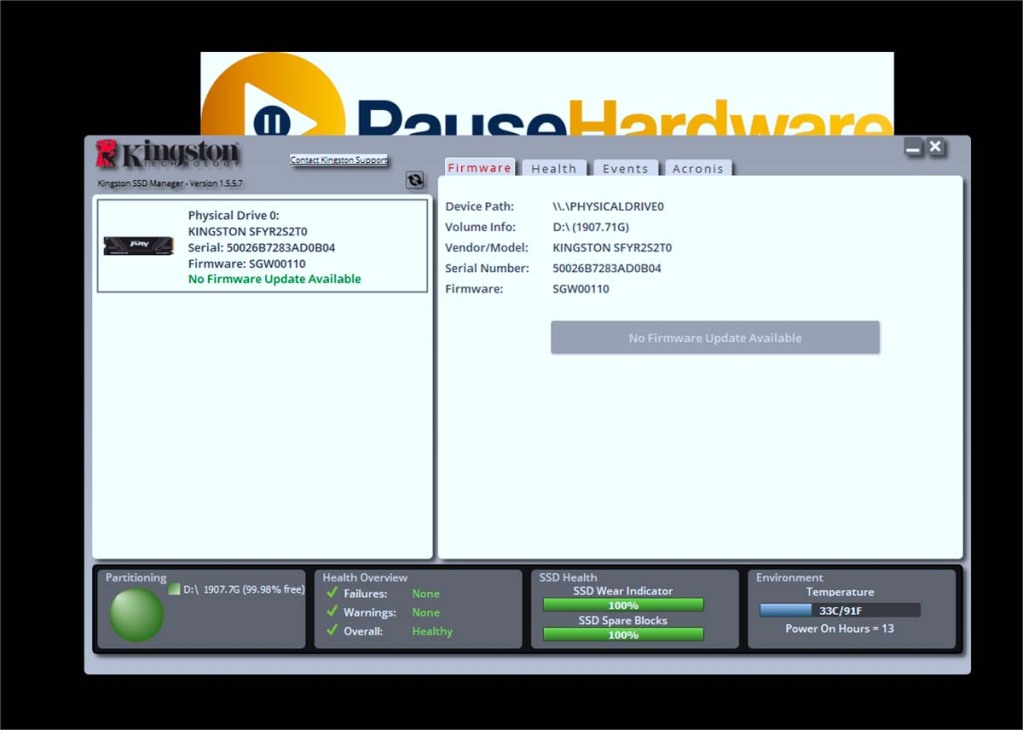1023x730 pixels.
Task: Click Serial Number value 50026B7283AD0B04
Action: (x=607, y=268)
